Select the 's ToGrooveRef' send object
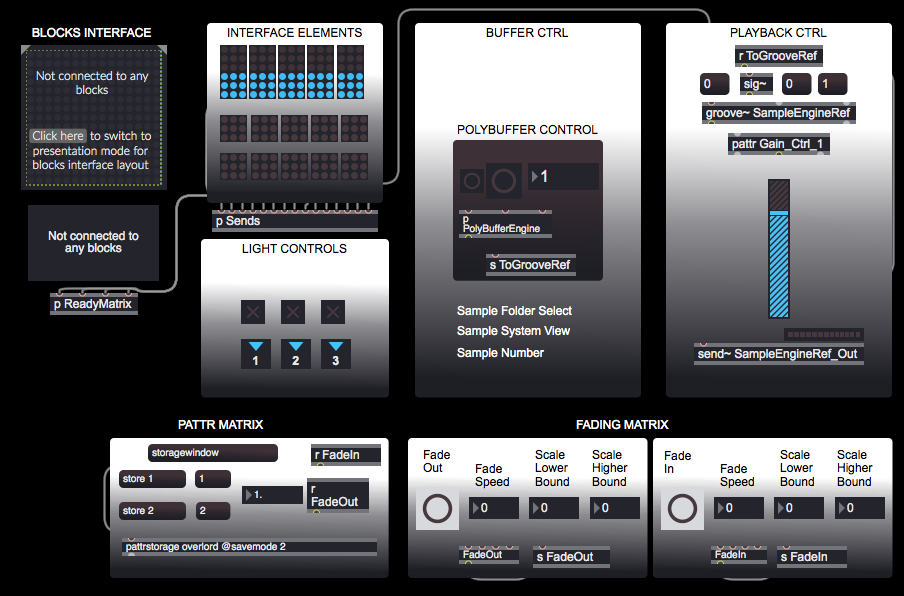904x596 pixels. pyautogui.click(x=530, y=265)
